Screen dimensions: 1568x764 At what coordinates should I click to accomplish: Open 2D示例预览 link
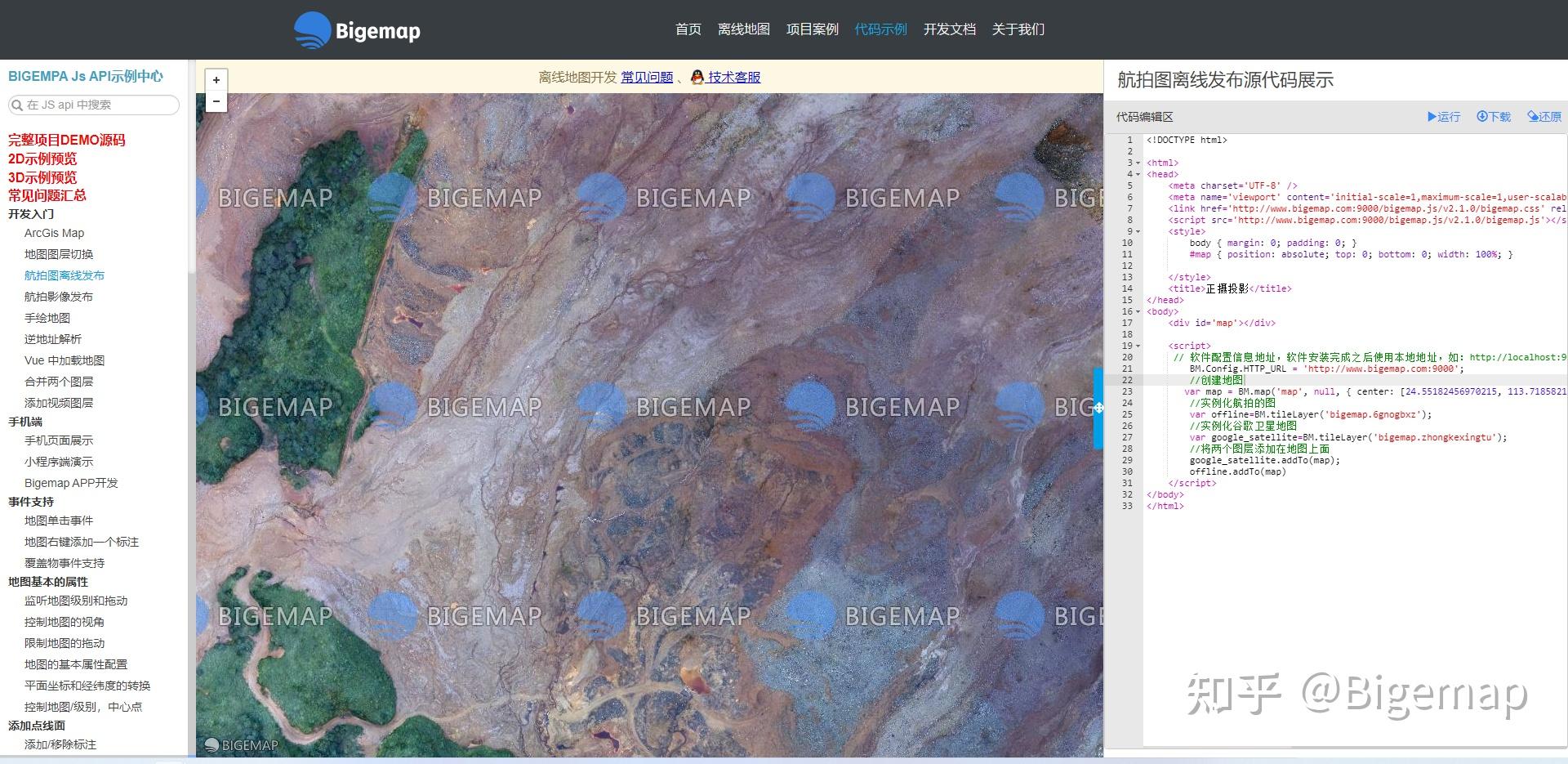pos(42,159)
